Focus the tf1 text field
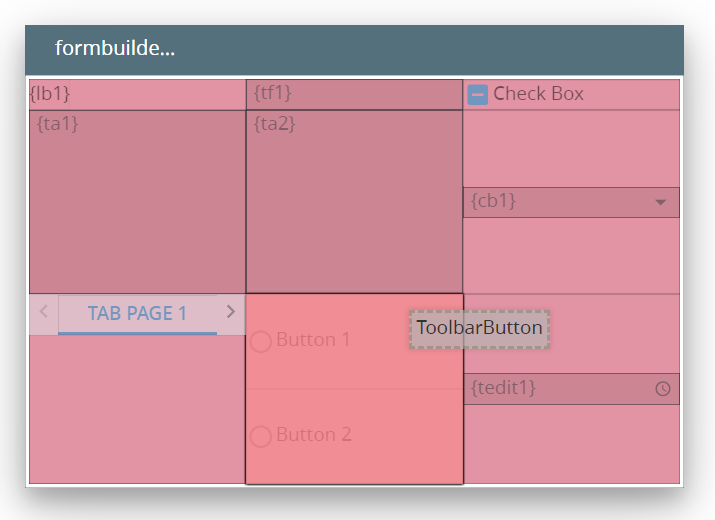This screenshot has width=715, height=520. (x=354, y=94)
